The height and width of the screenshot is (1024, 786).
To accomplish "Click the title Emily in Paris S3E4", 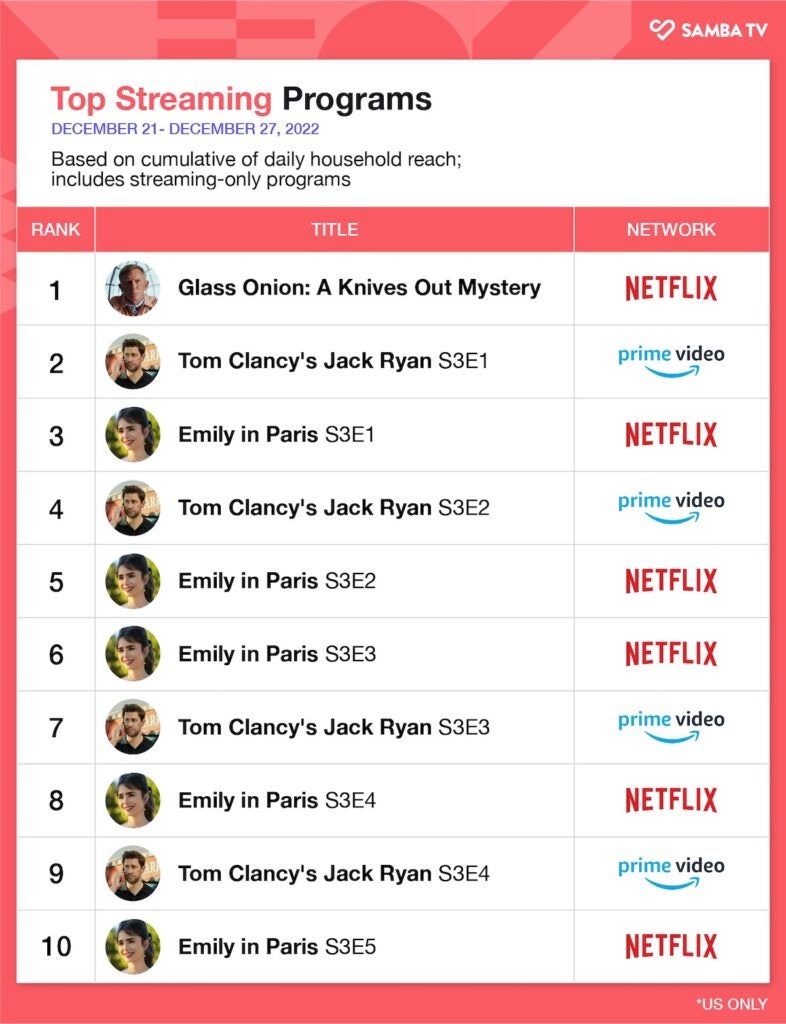I will 277,800.
